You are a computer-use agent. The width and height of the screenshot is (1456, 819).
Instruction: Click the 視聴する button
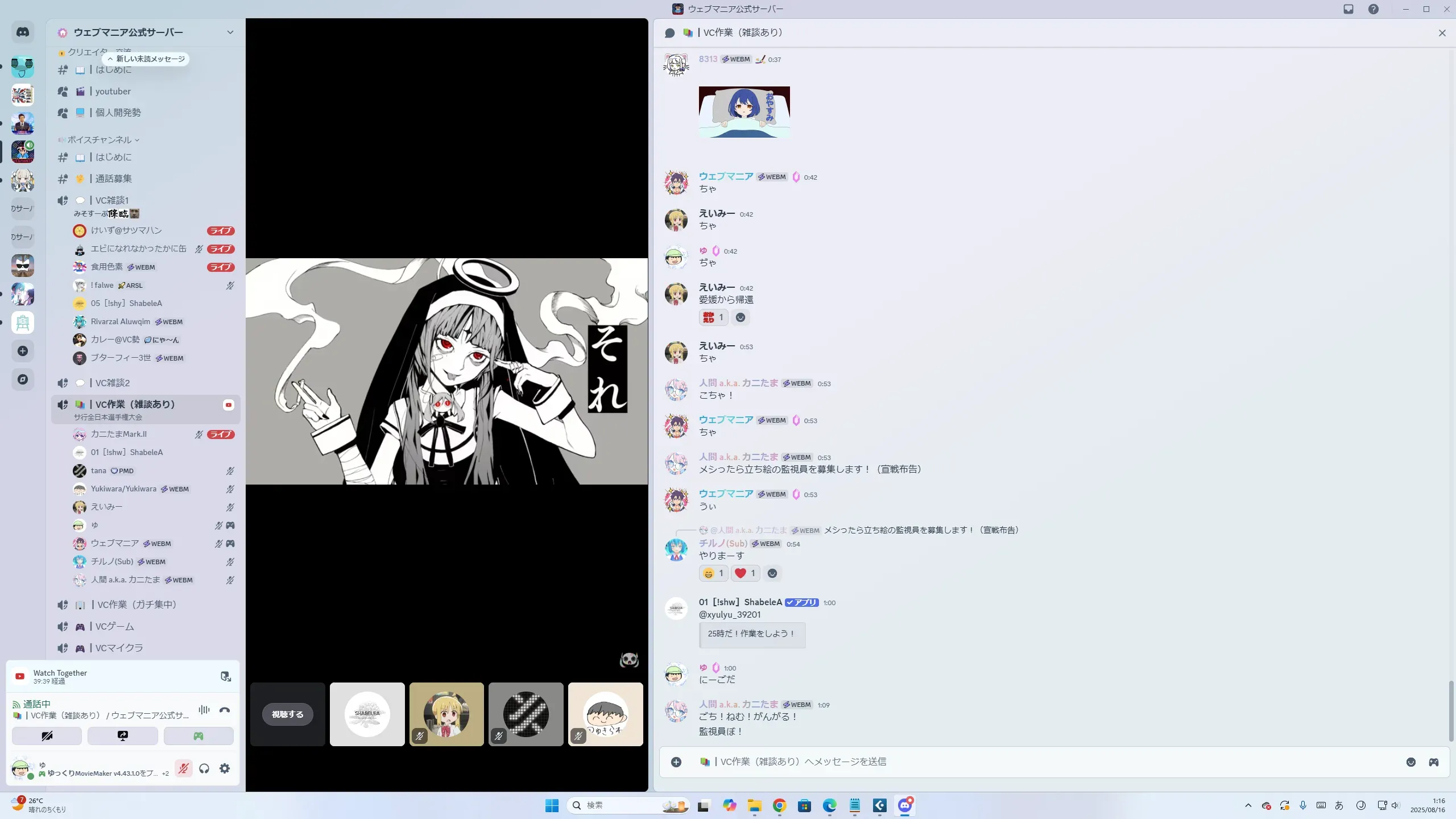[x=288, y=714]
